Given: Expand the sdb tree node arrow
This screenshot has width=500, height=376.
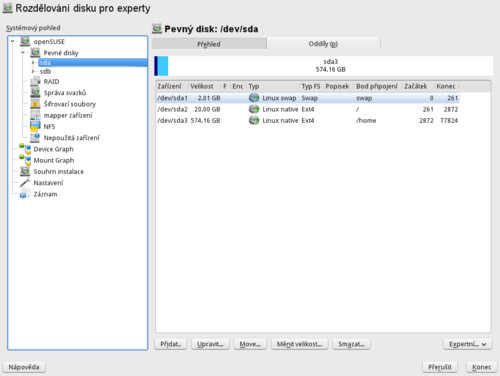Looking at the screenshot, I should tap(33, 71).
